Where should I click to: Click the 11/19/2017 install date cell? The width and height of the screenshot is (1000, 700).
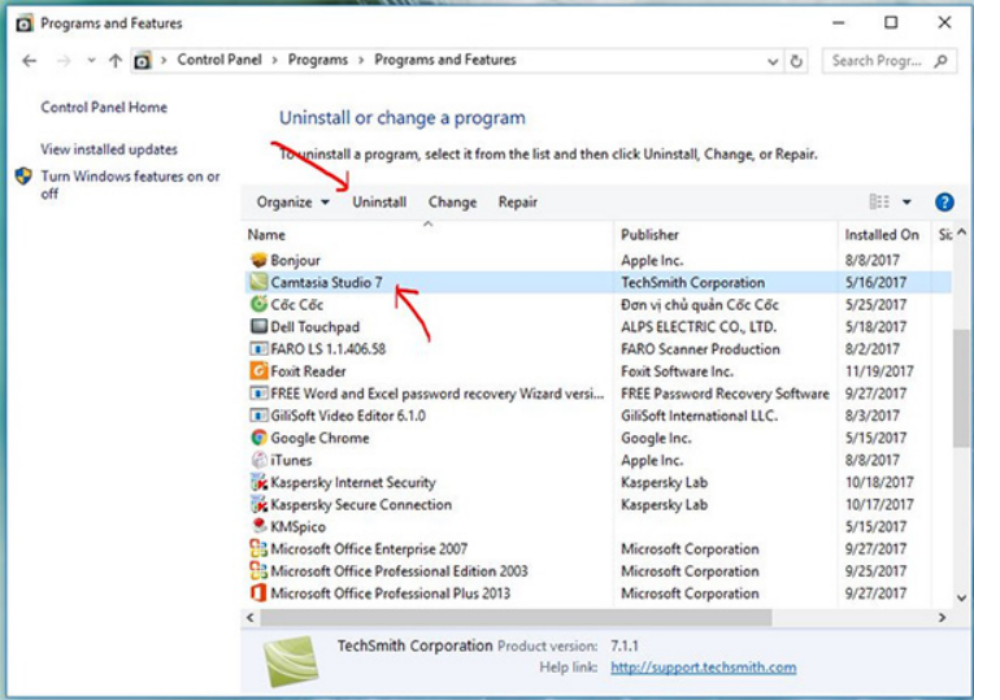[x=879, y=371]
